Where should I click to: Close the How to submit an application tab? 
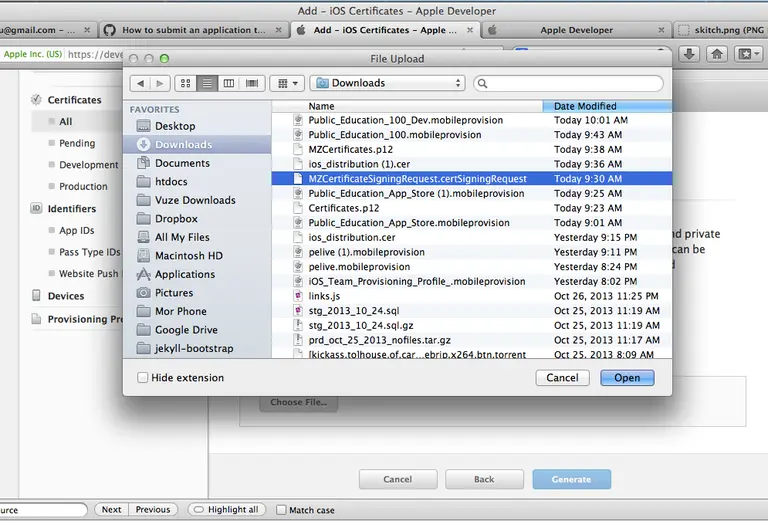(x=278, y=30)
